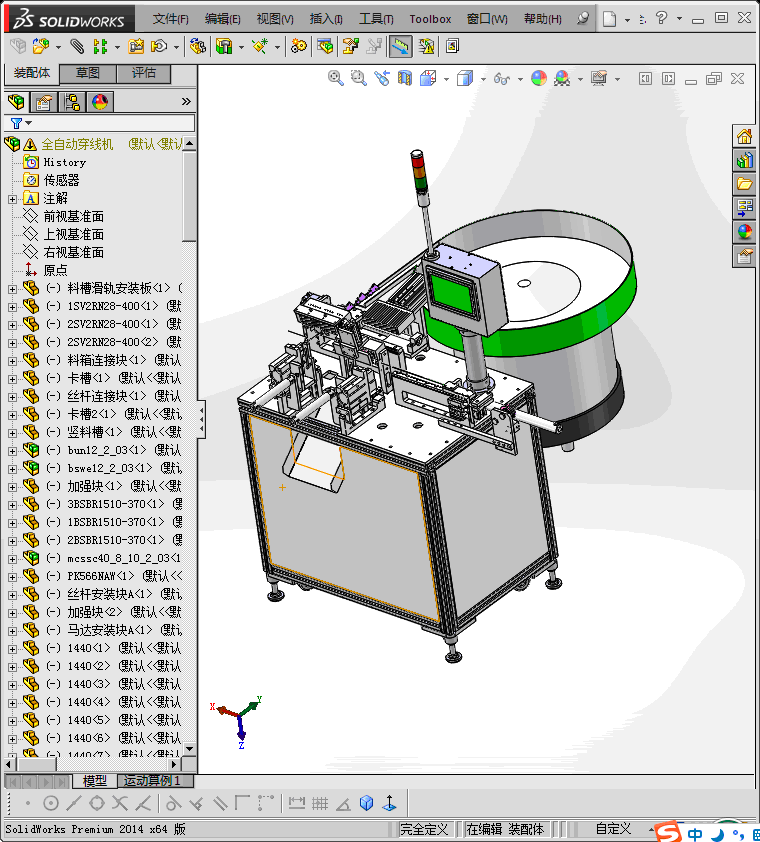
Task: Switch to the 运动算例 1 tab
Action: [152, 780]
